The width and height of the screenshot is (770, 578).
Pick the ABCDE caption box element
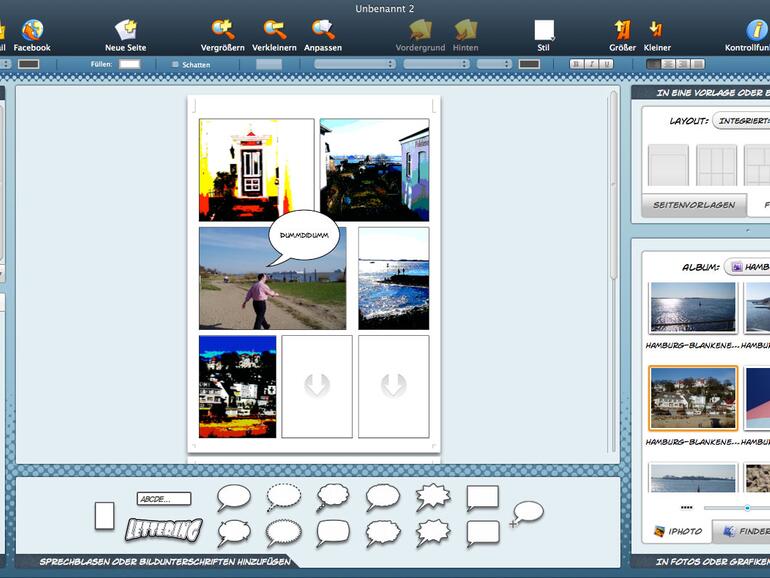(163, 498)
